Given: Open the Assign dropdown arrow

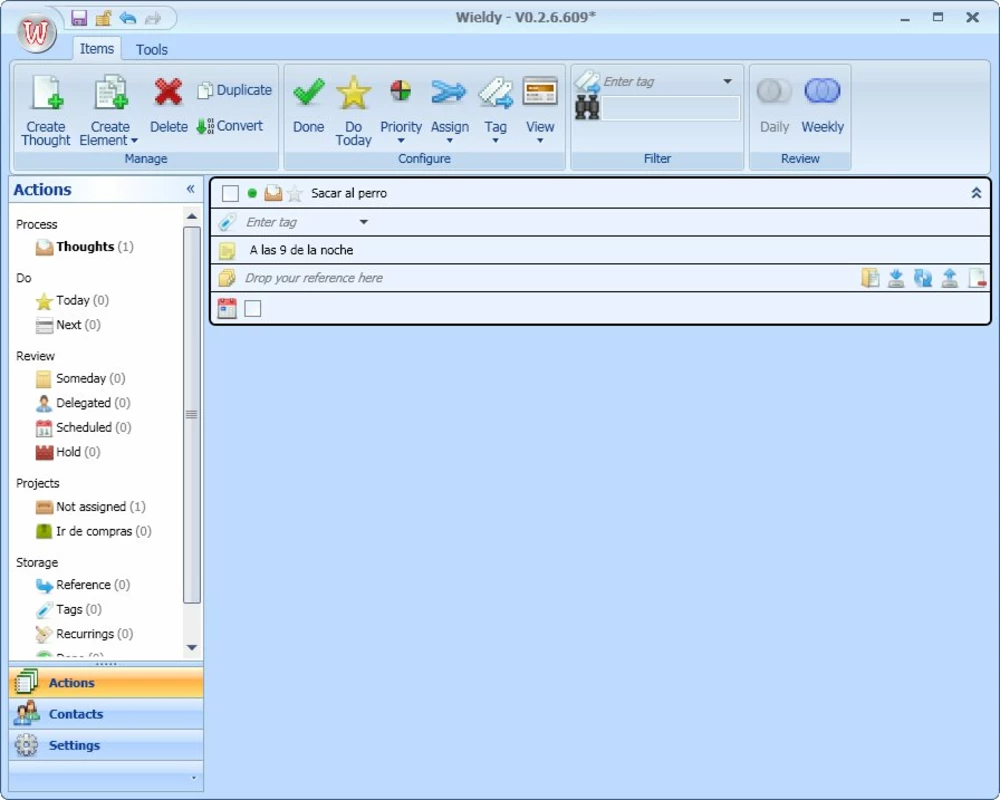Looking at the screenshot, I should tap(450, 141).
